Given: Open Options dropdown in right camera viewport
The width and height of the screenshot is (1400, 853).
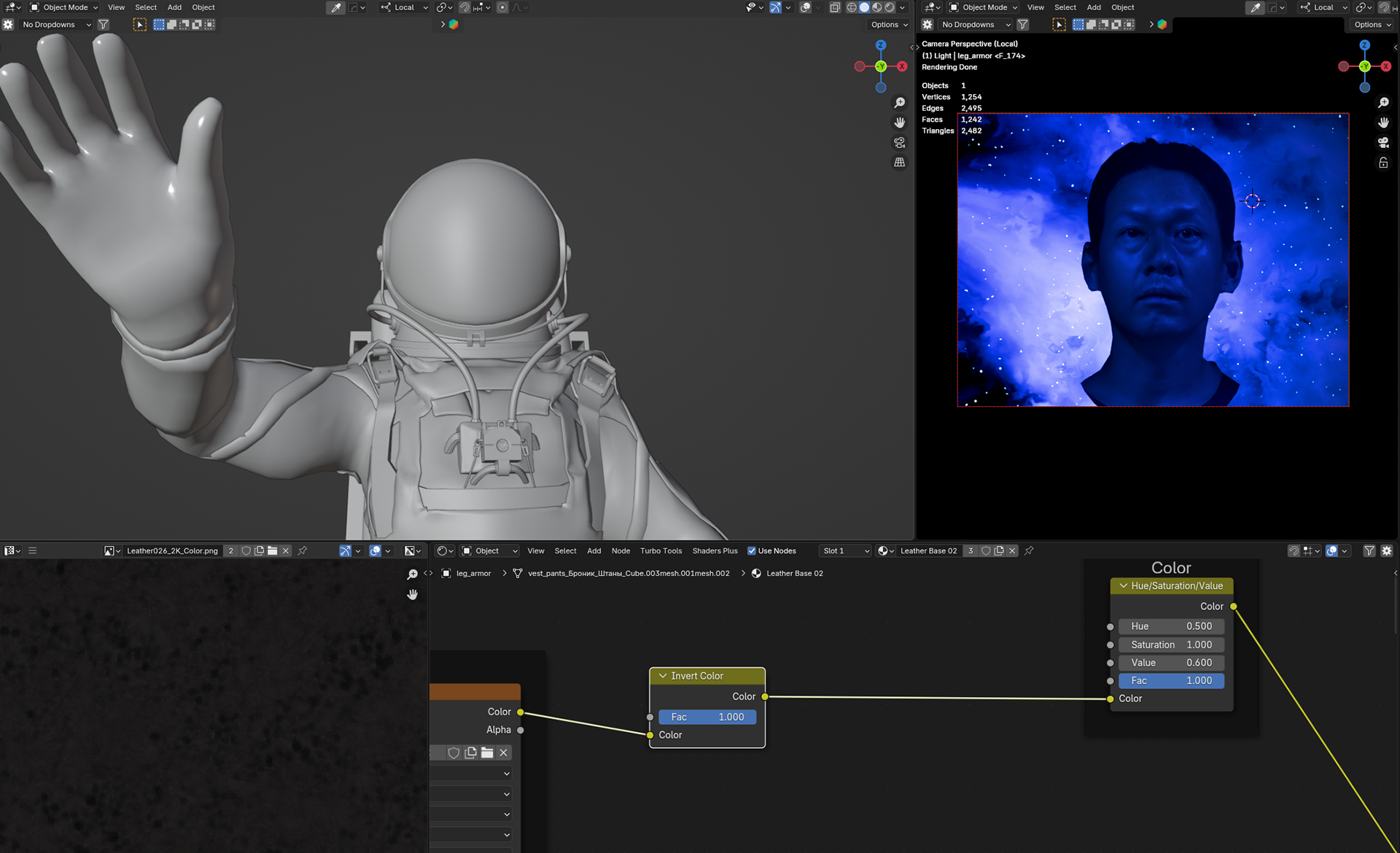Looking at the screenshot, I should 1372,24.
